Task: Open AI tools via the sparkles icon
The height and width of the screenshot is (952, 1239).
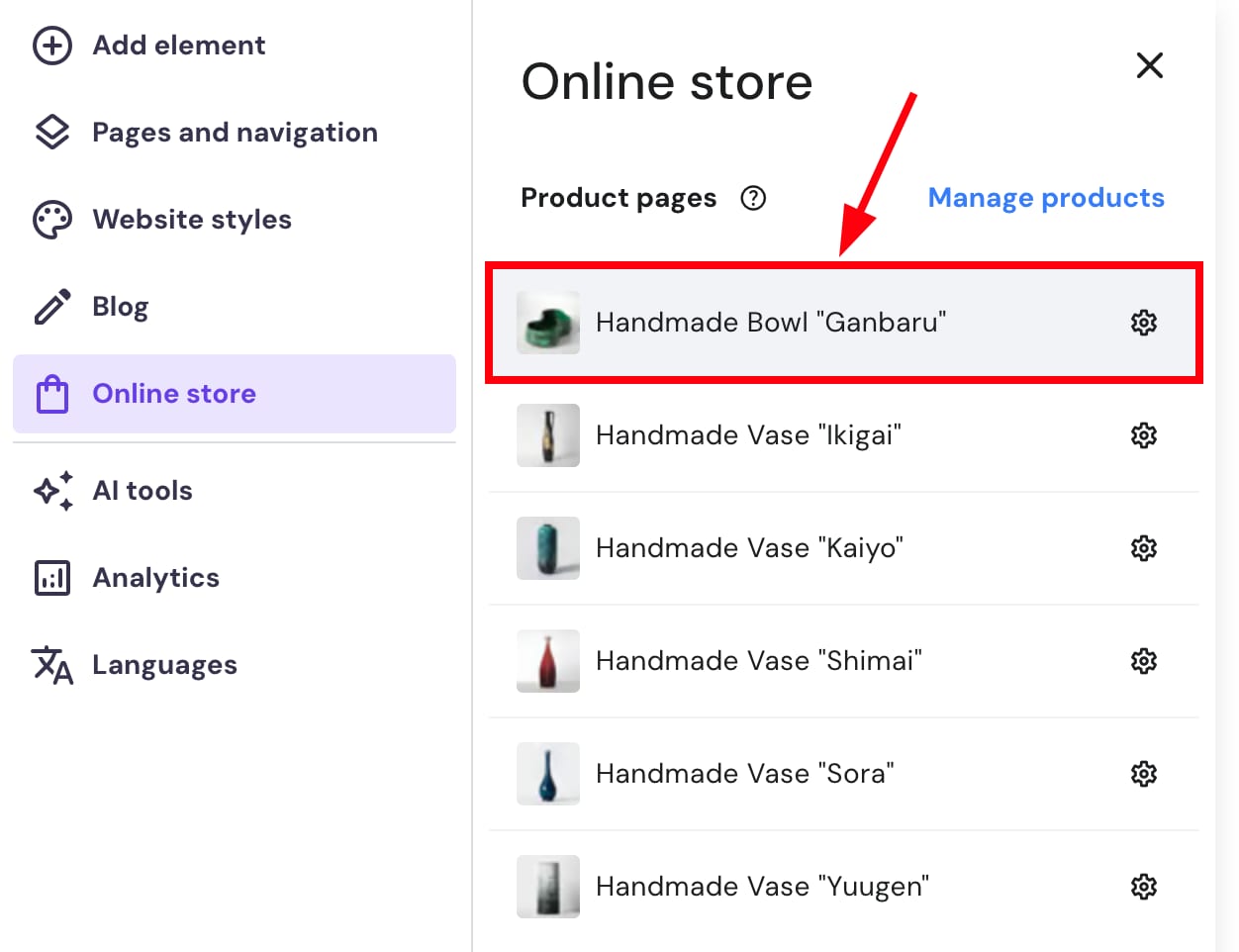Action: [51, 490]
